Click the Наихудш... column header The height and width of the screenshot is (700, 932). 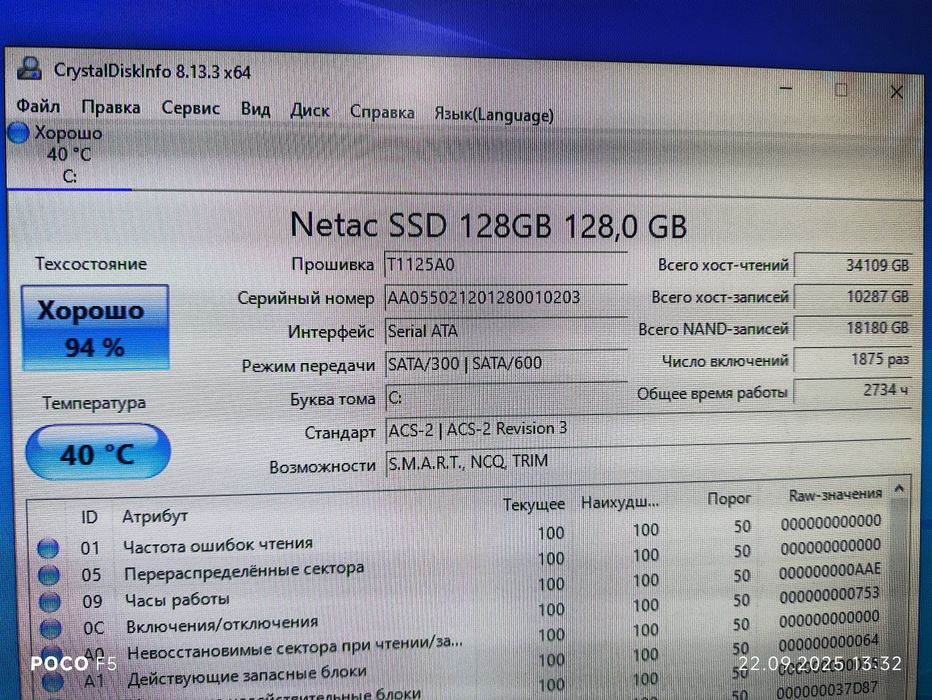(620, 502)
